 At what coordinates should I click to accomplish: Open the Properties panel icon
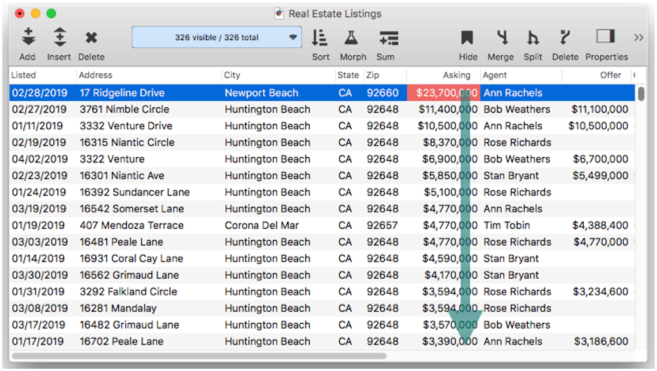click(x=605, y=36)
